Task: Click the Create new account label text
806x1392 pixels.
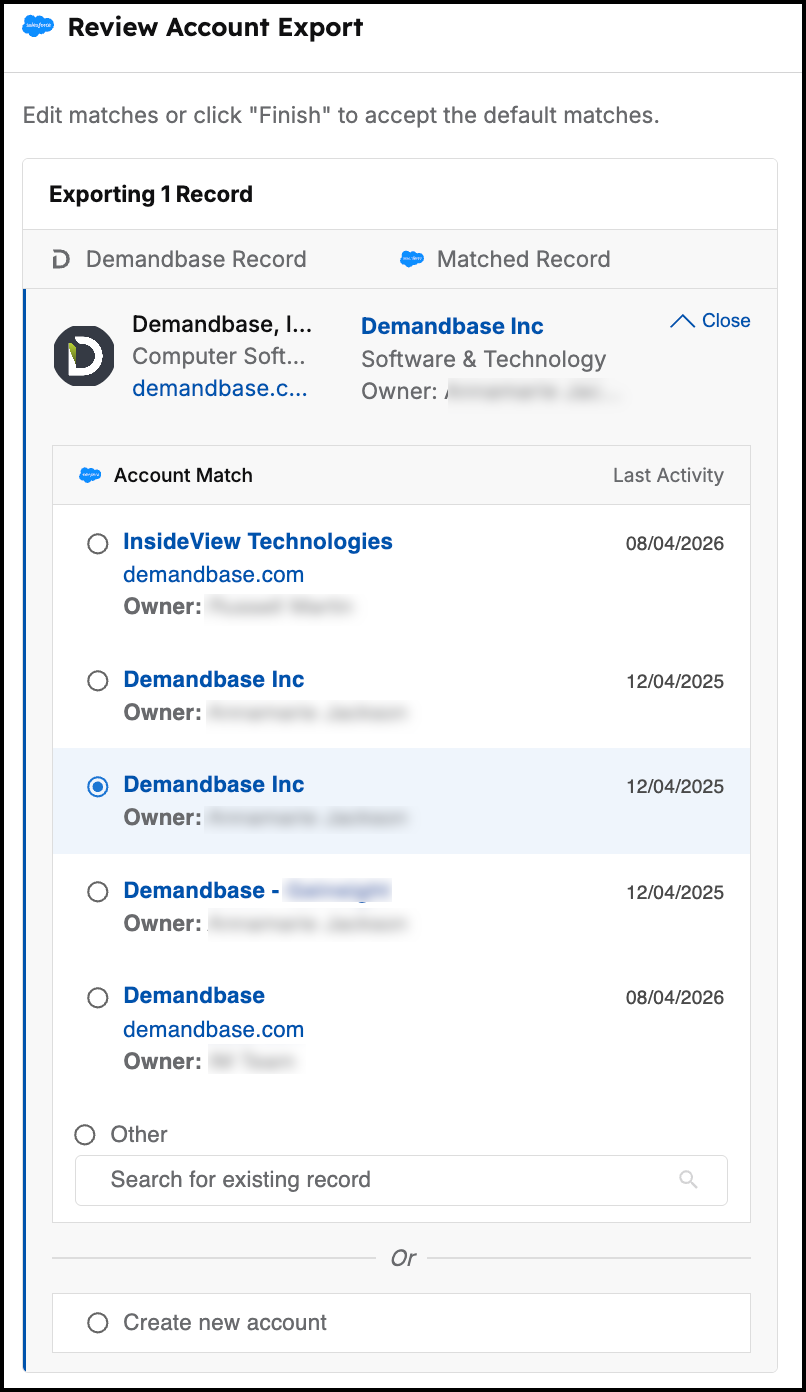Action: pos(225,1323)
